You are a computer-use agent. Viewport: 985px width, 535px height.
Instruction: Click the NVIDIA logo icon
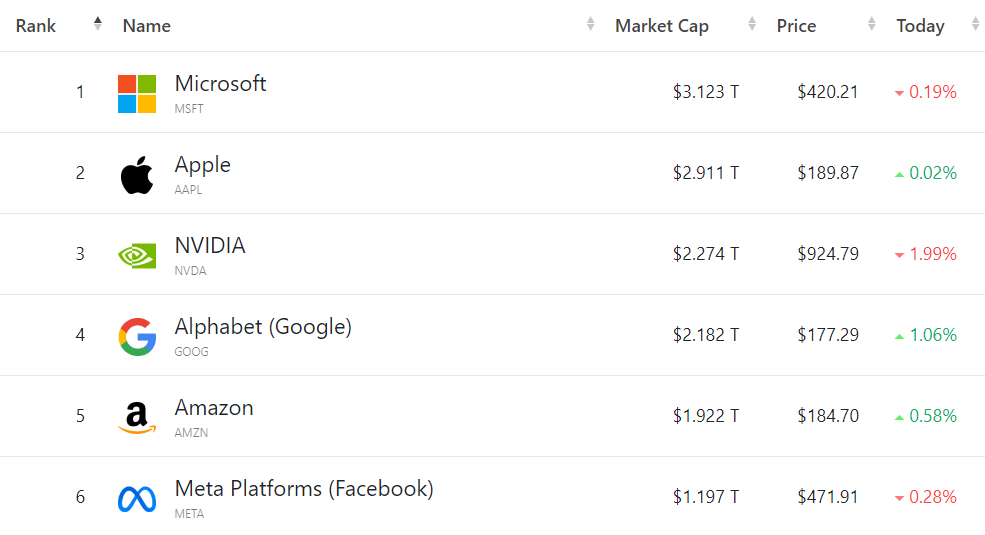(137, 255)
